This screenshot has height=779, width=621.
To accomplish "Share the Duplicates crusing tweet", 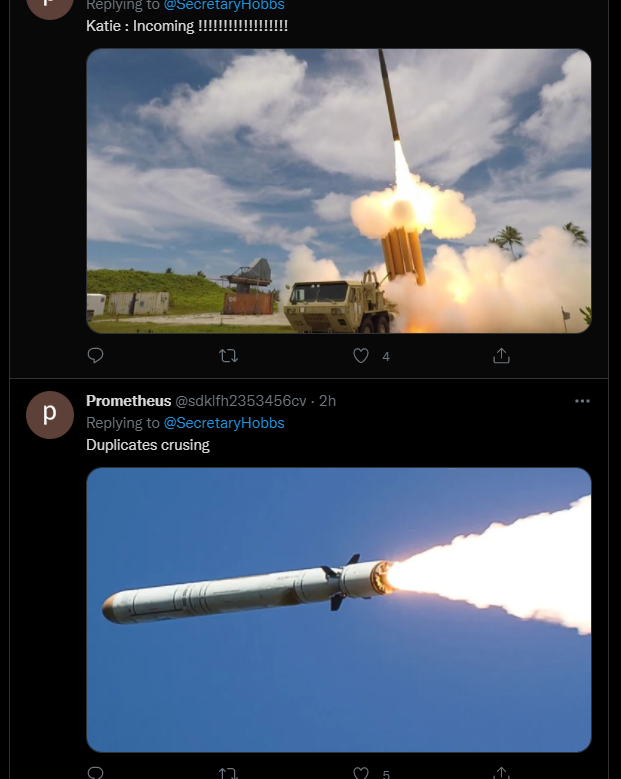I will click(501, 773).
